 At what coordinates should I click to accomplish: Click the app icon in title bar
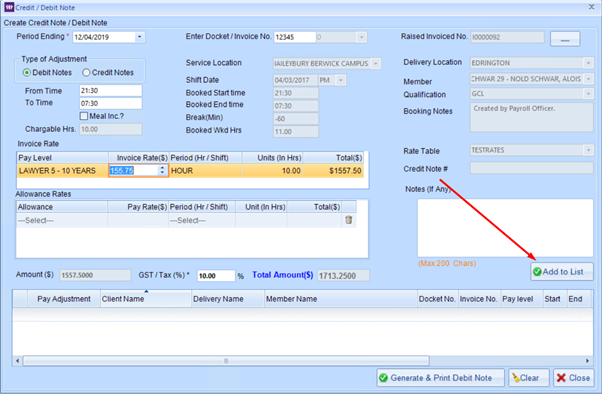9,7
